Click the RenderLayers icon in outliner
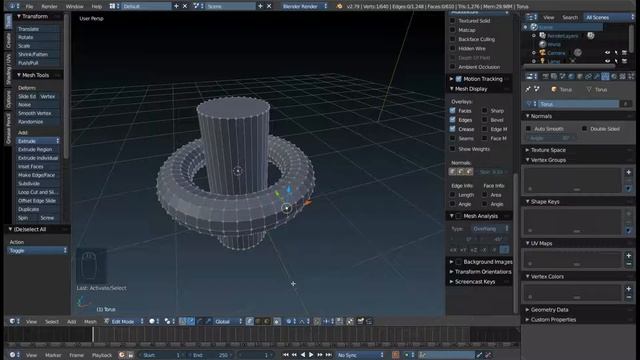Screen dimensions: 640x360 point(542,36)
